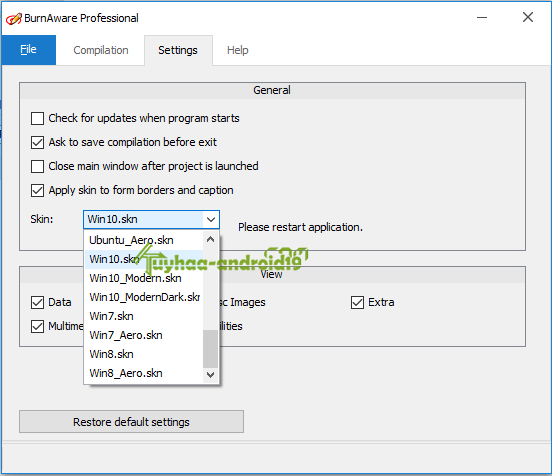
Task: Collapse the Skin combo box arrow
Action: 211,220
